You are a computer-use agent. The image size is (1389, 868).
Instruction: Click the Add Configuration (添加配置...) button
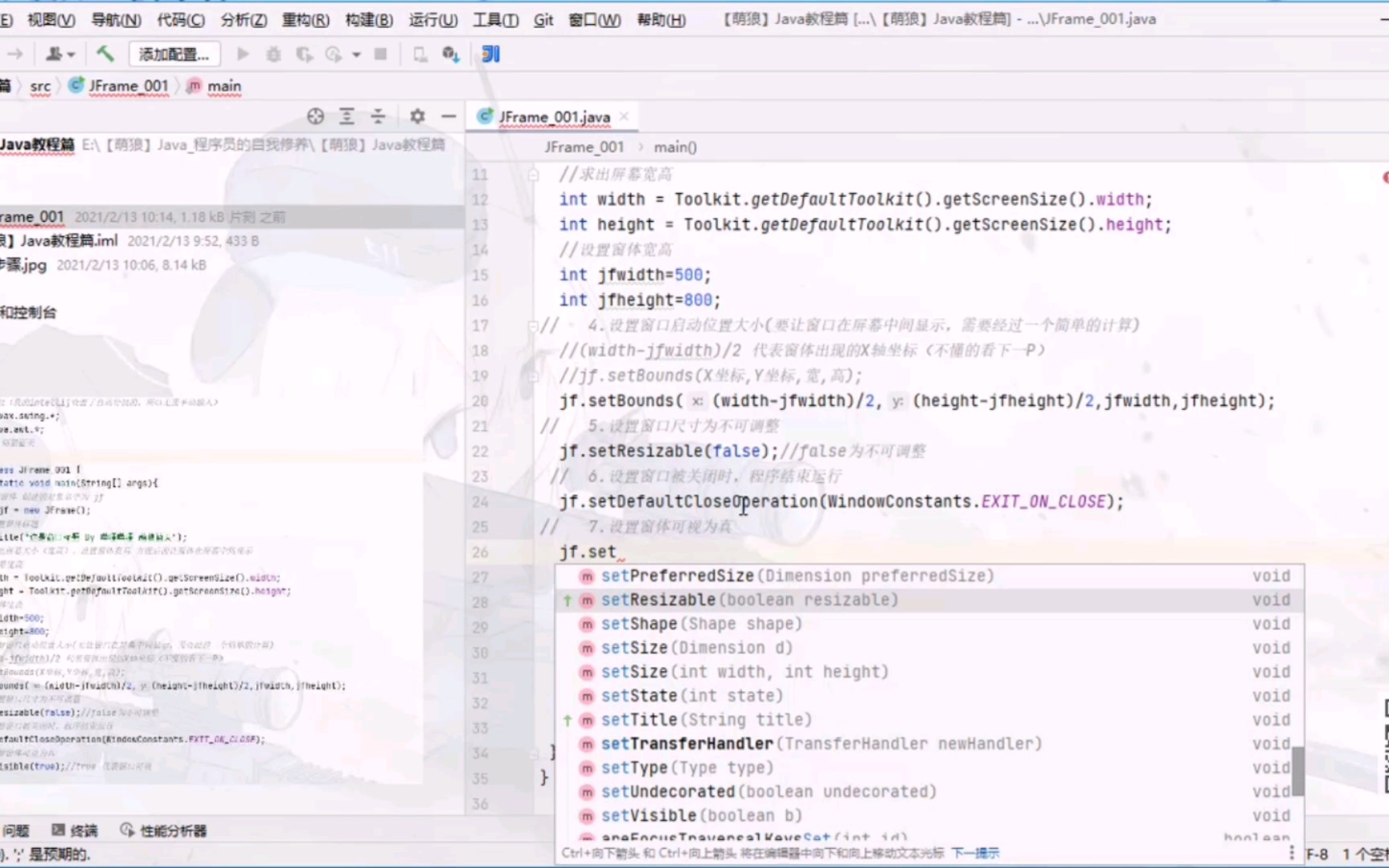coord(174,54)
